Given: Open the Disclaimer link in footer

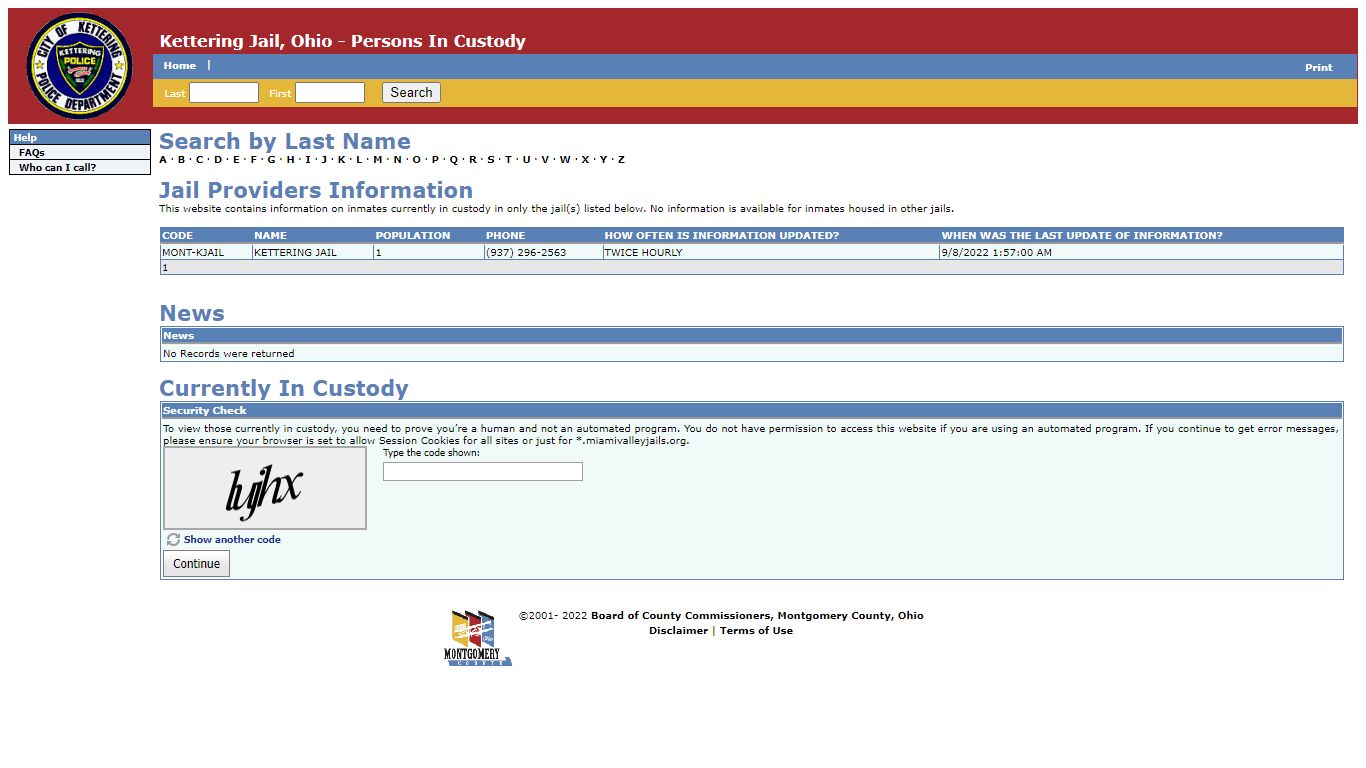Looking at the screenshot, I should (x=678, y=631).
